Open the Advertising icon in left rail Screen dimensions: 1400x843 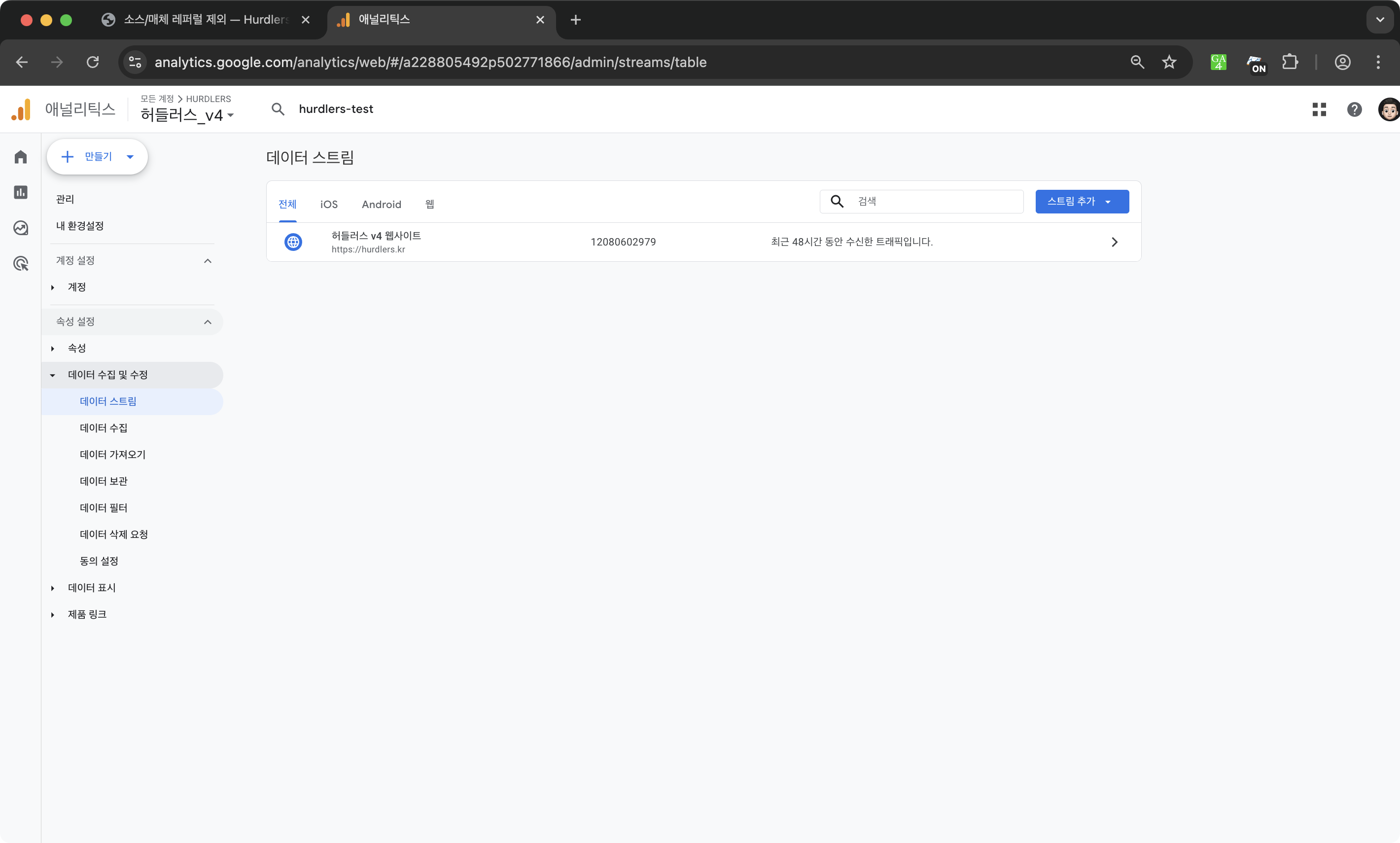pyautogui.click(x=21, y=264)
